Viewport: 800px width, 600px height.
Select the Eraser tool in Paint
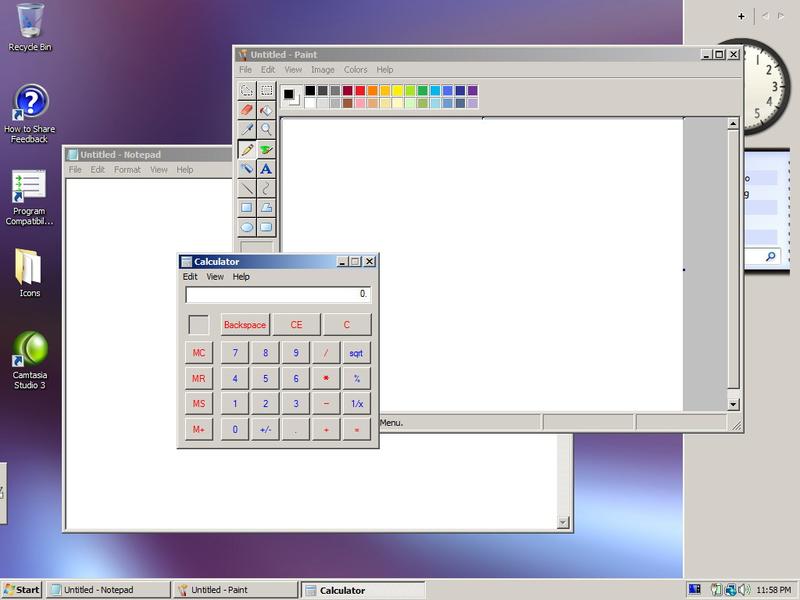pyautogui.click(x=246, y=110)
